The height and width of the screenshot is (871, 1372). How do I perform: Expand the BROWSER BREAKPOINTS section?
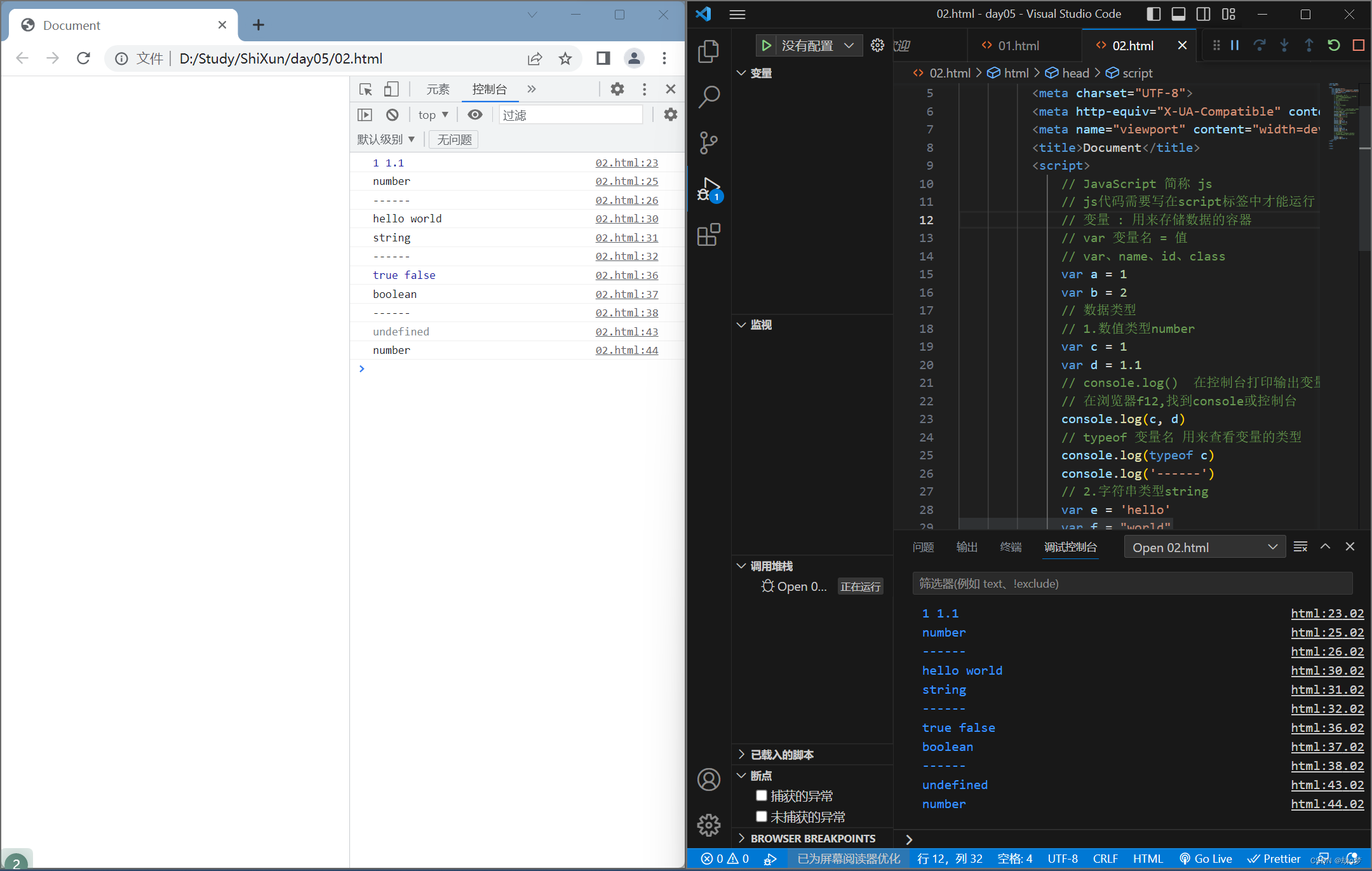(812, 839)
